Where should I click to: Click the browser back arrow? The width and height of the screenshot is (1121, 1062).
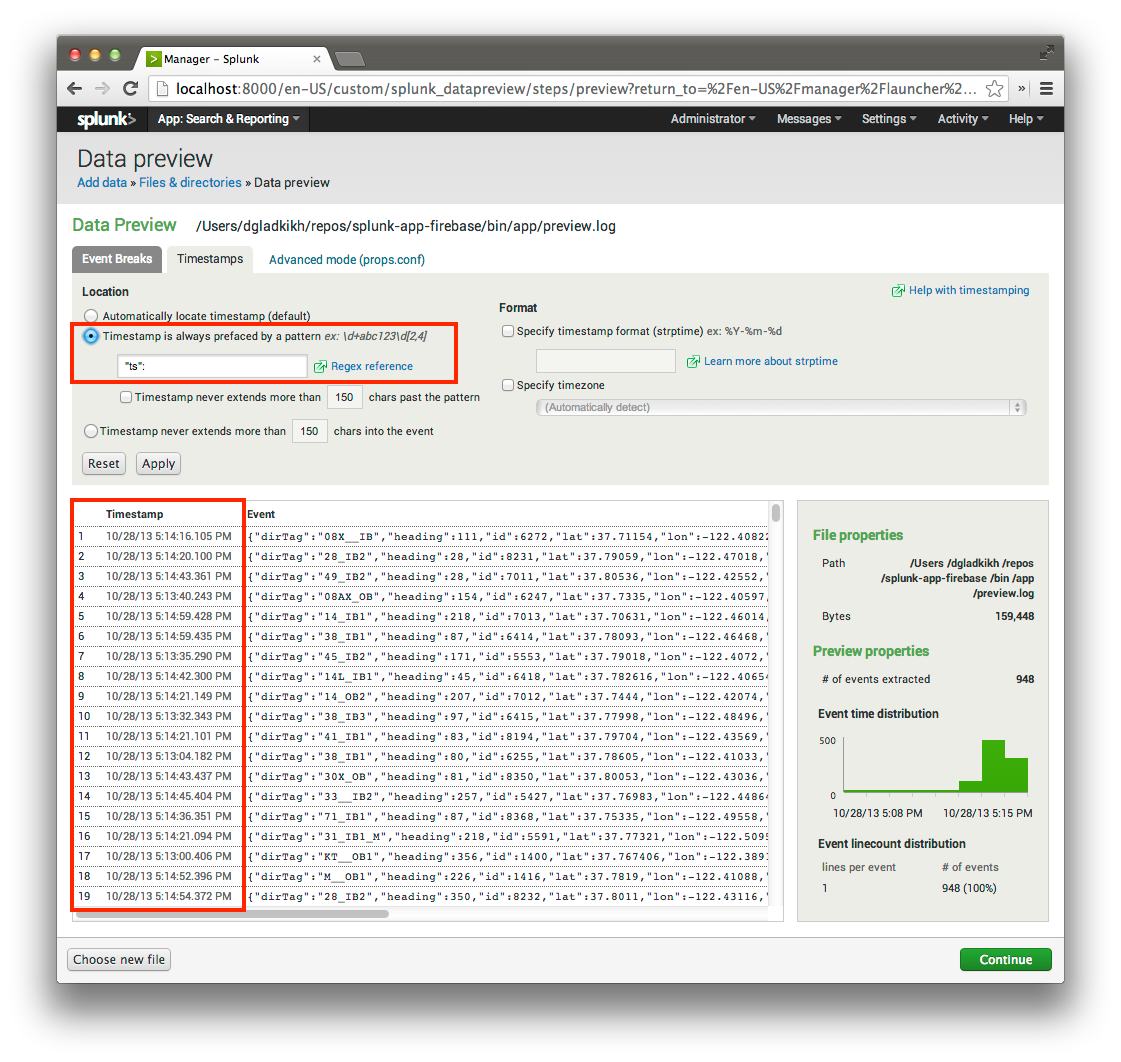(x=74, y=89)
